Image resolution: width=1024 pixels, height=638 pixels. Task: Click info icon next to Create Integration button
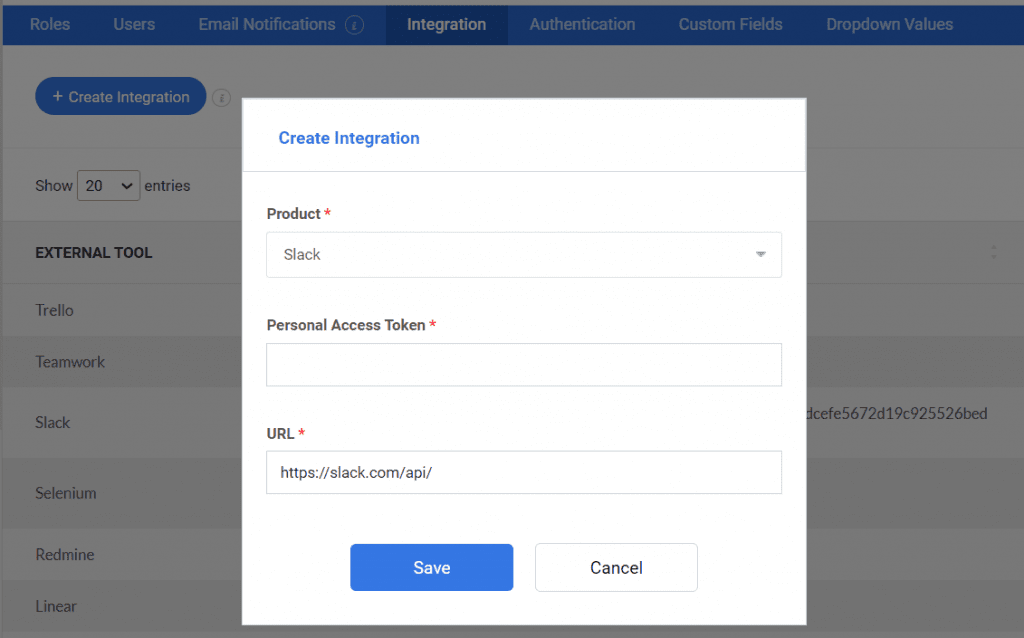click(221, 98)
